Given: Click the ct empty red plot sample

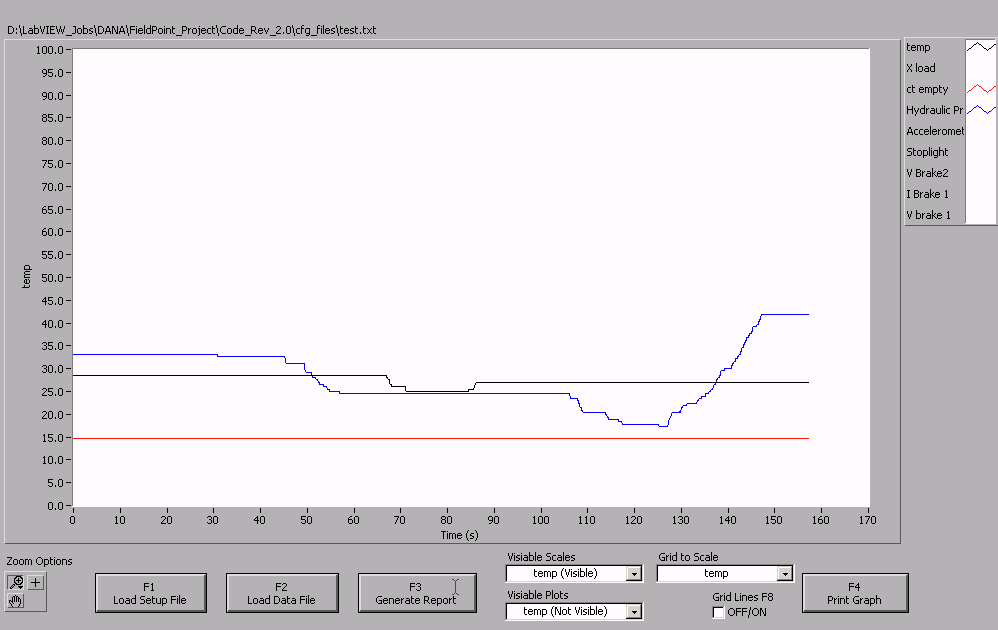Looking at the screenshot, I should tap(981, 89).
